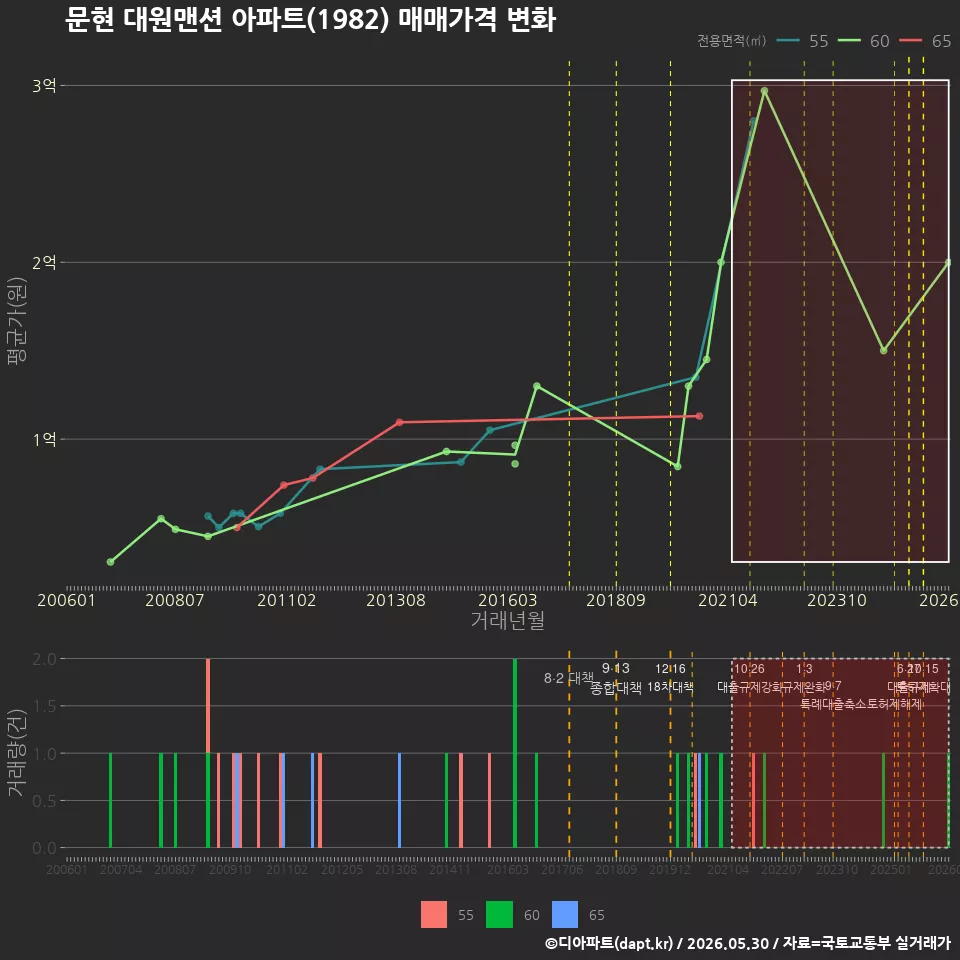
Task: Click the chart title 문현 대원맨션 아파트(1982) 매매가격 변화
Action: click(310, 20)
